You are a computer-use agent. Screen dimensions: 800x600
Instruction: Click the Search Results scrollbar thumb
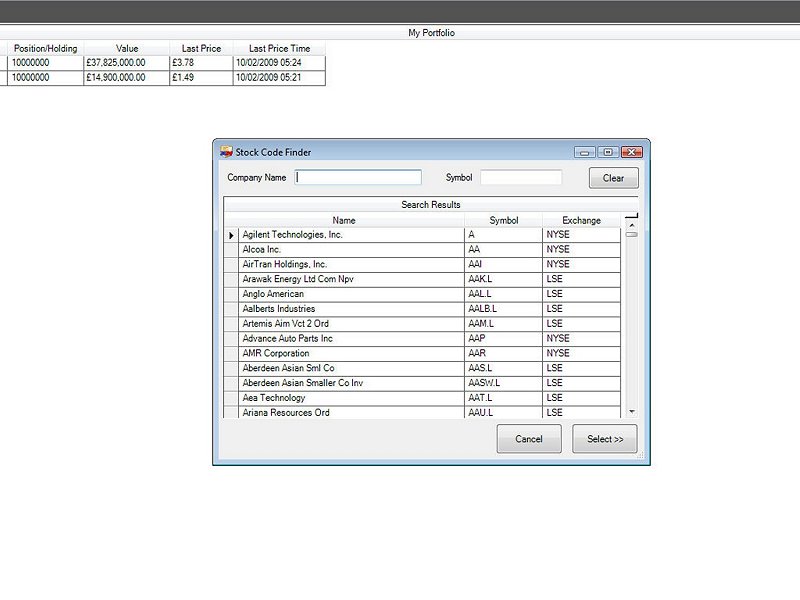[632, 235]
